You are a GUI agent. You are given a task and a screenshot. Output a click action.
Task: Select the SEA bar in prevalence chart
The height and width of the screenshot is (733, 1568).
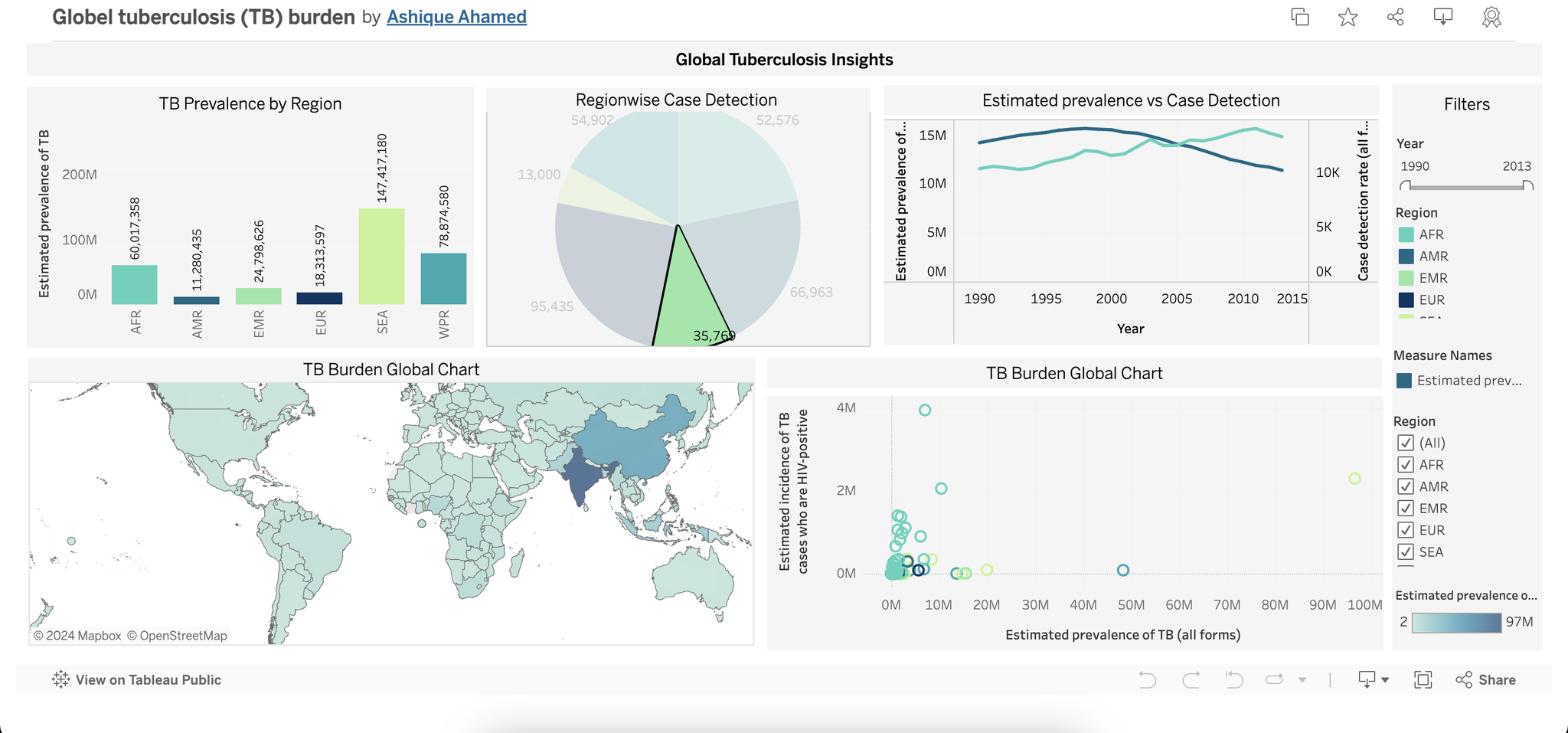click(x=381, y=257)
